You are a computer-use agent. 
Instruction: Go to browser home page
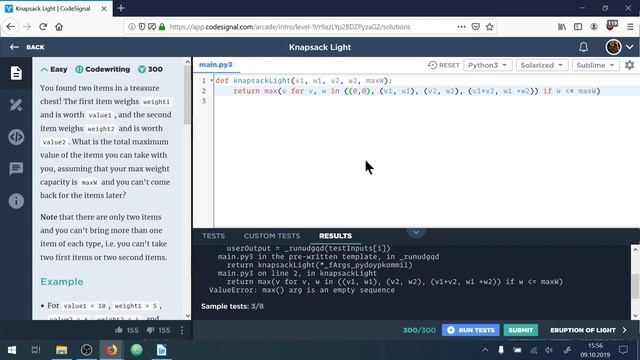[x=59, y=27]
